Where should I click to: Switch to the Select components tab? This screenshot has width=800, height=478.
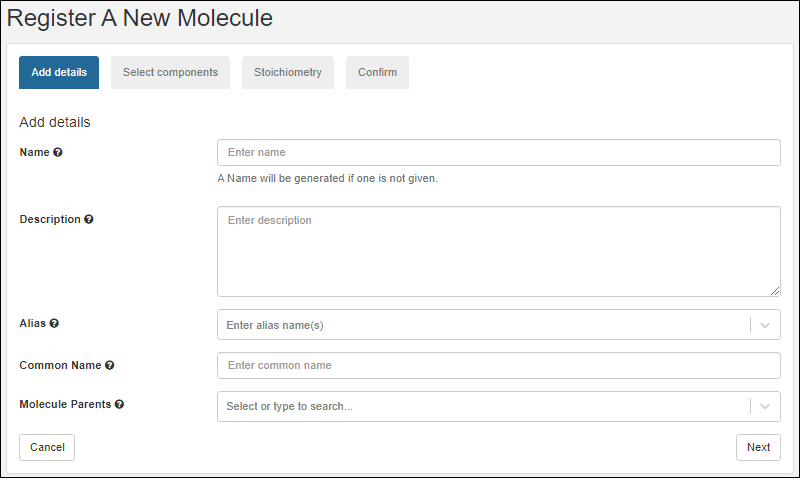click(170, 72)
